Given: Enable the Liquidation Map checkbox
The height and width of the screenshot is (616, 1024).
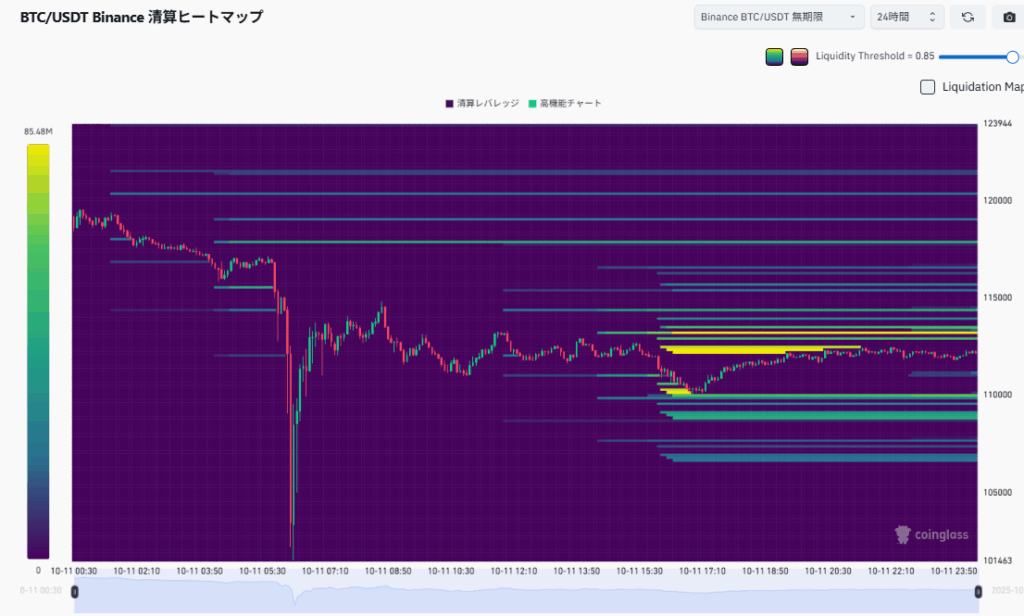Looking at the screenshot, I should tap(927, 87).
